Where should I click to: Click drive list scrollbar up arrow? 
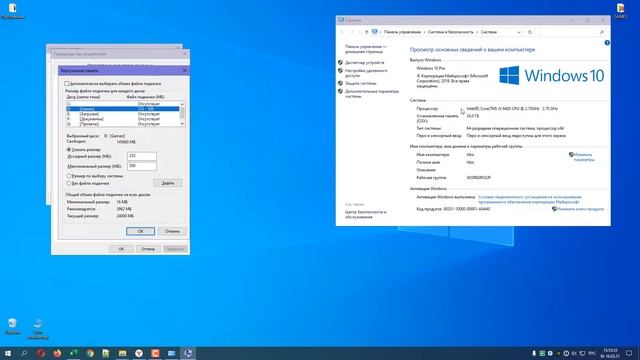pyautogui.click(x=182, y=104)
